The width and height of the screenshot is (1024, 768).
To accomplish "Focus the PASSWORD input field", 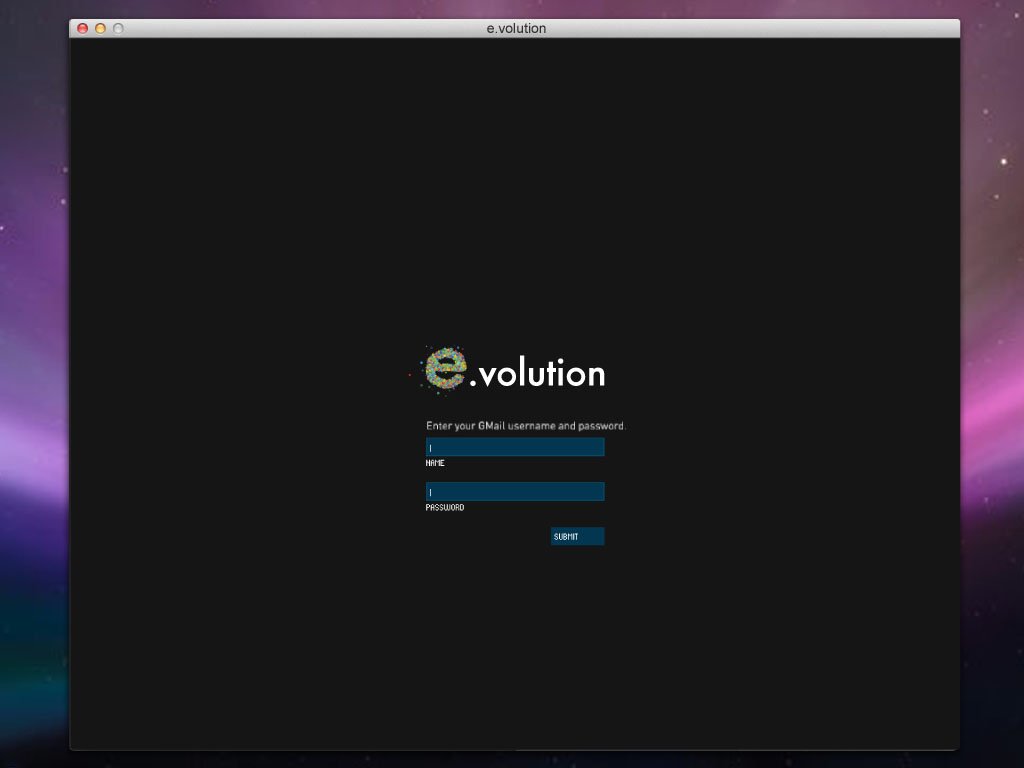I will click(x=515, y=492).
